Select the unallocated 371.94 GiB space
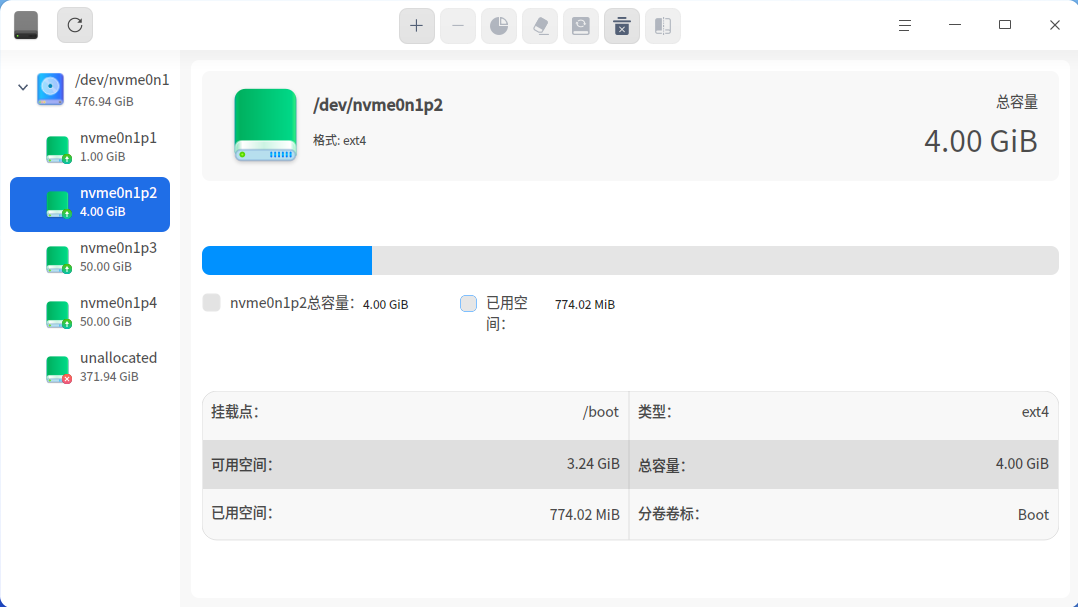The width and height of the screenshot is (1078, 607). click(x=90, y=367)
